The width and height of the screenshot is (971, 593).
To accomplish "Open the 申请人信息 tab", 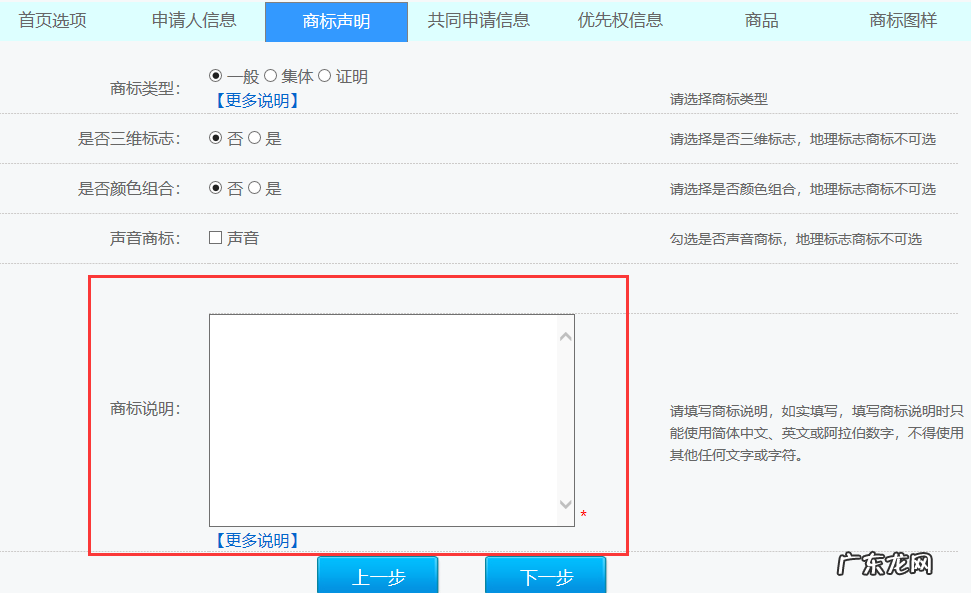I will 195,20.
